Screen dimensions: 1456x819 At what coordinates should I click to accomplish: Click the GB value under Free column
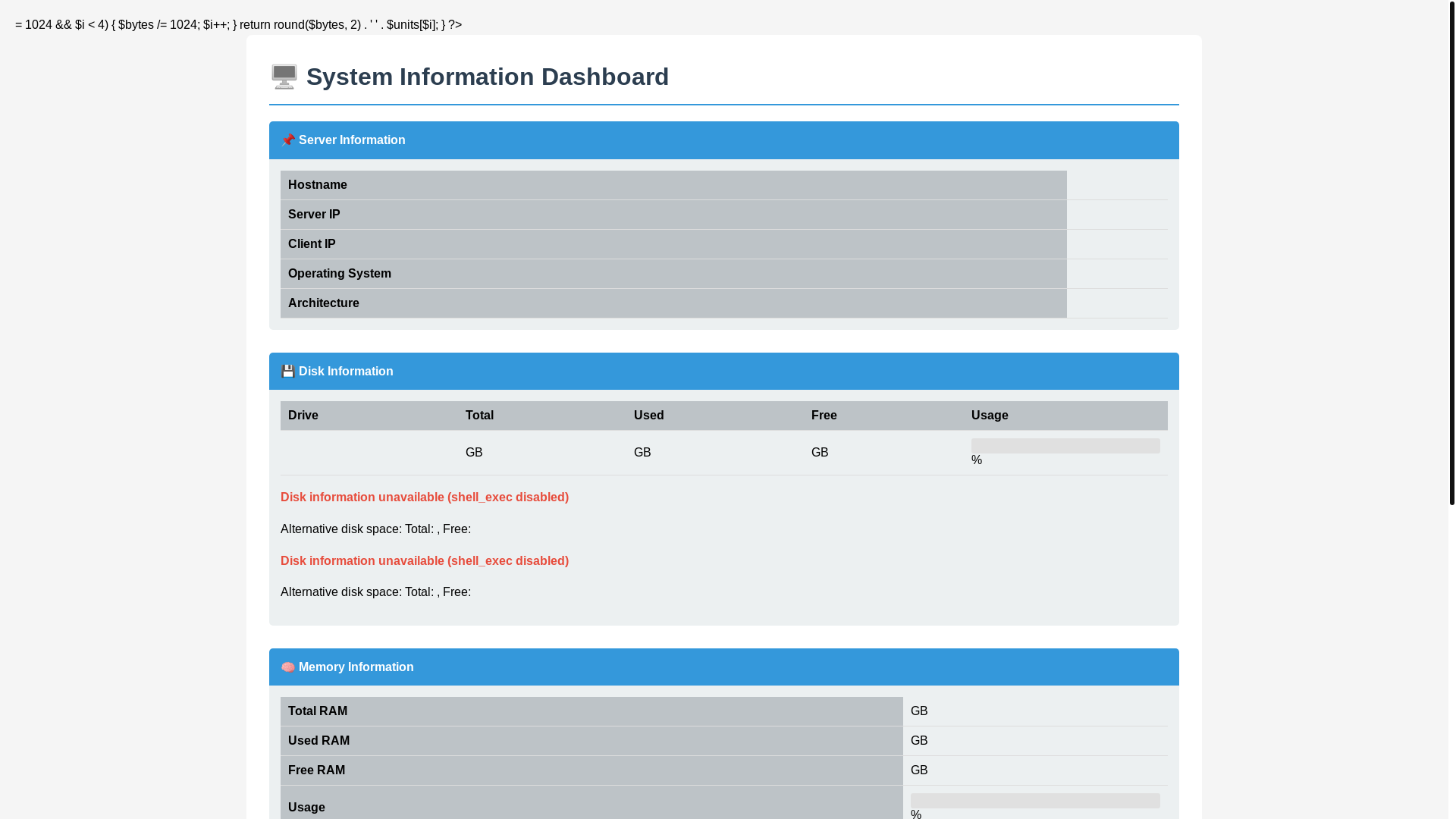point(820,453)
